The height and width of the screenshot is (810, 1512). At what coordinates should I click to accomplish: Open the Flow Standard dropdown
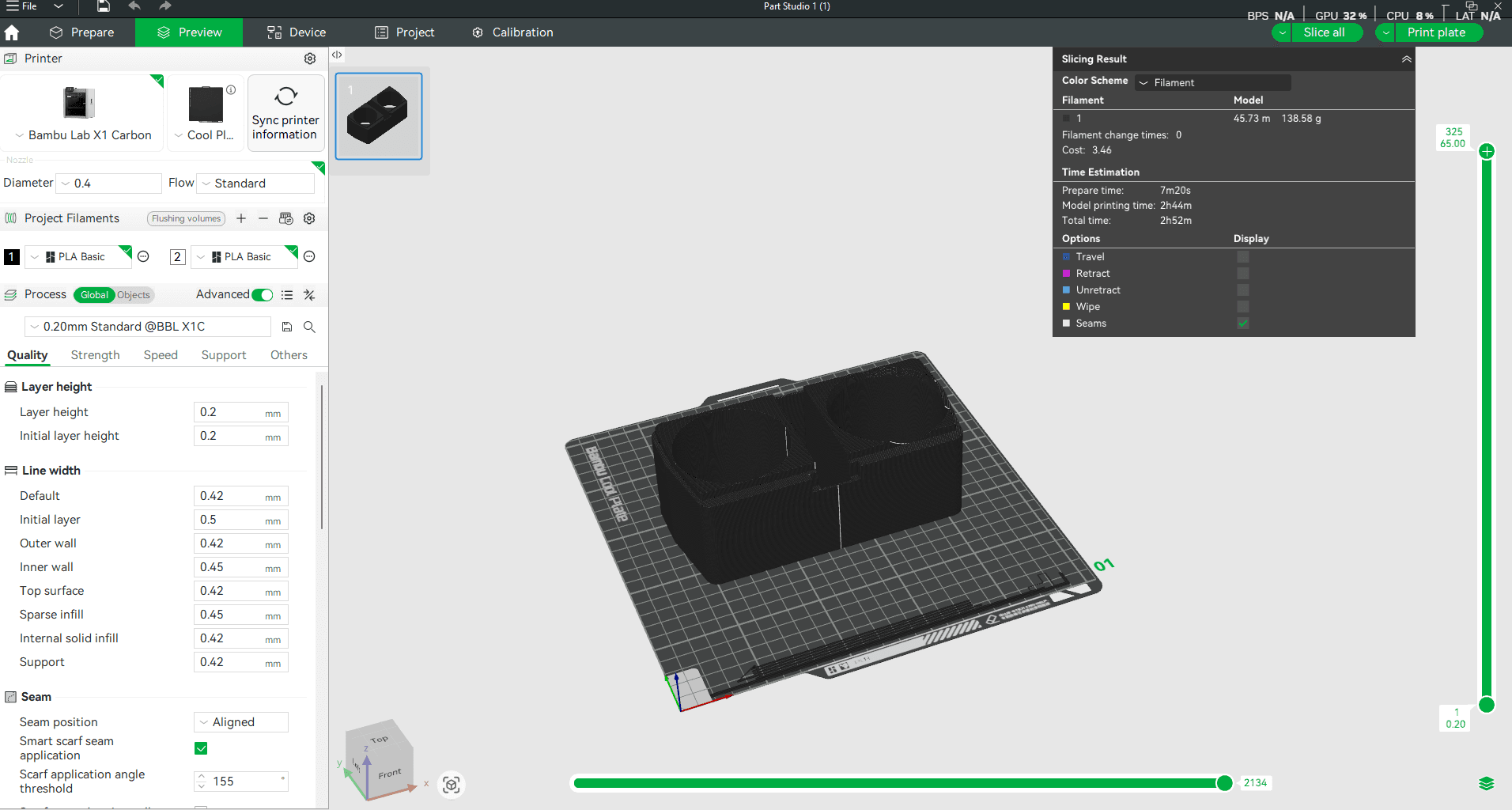point(255,184)
